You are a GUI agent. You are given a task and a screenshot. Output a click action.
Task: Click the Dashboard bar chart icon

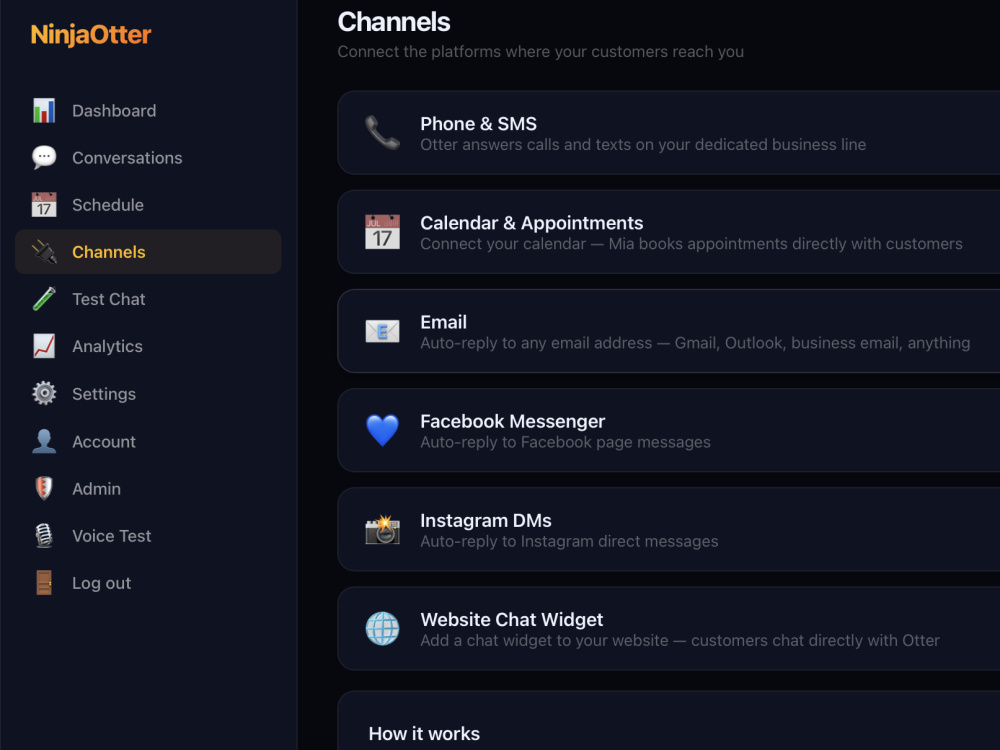(44, 111)
